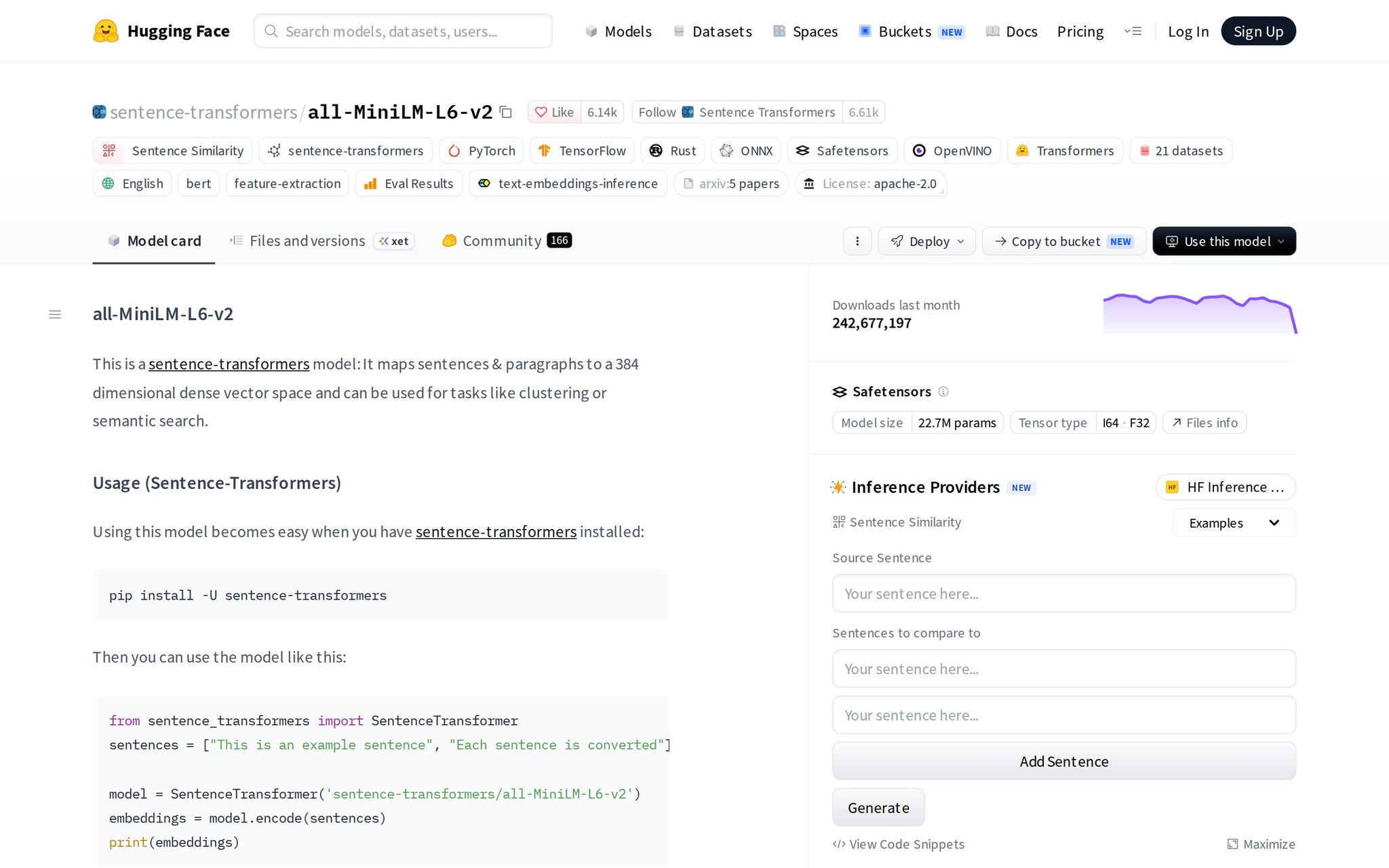Open View Code Snippets link
This screenshot has width=1389, height=868.
click(899, 844)
